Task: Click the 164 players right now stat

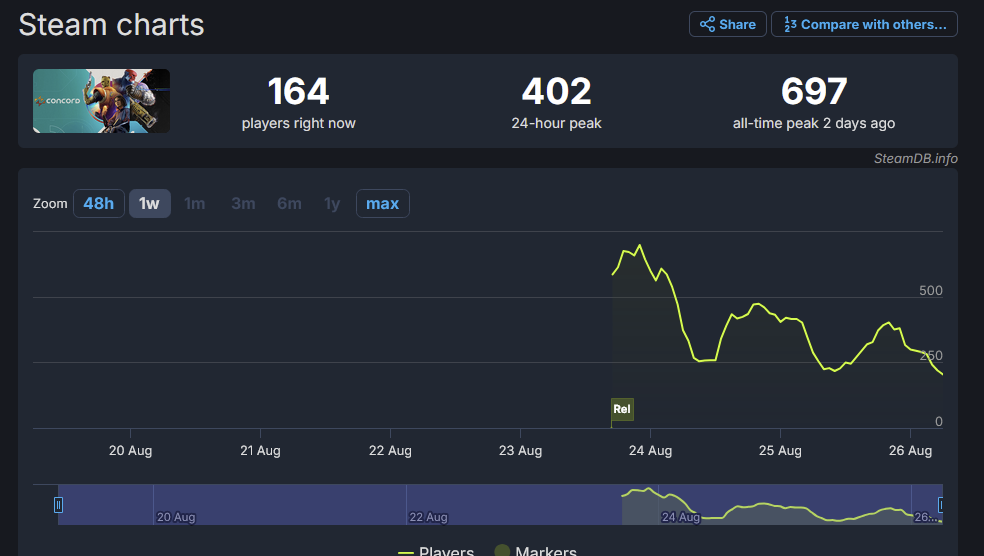Action: click(x=298, y=93)
